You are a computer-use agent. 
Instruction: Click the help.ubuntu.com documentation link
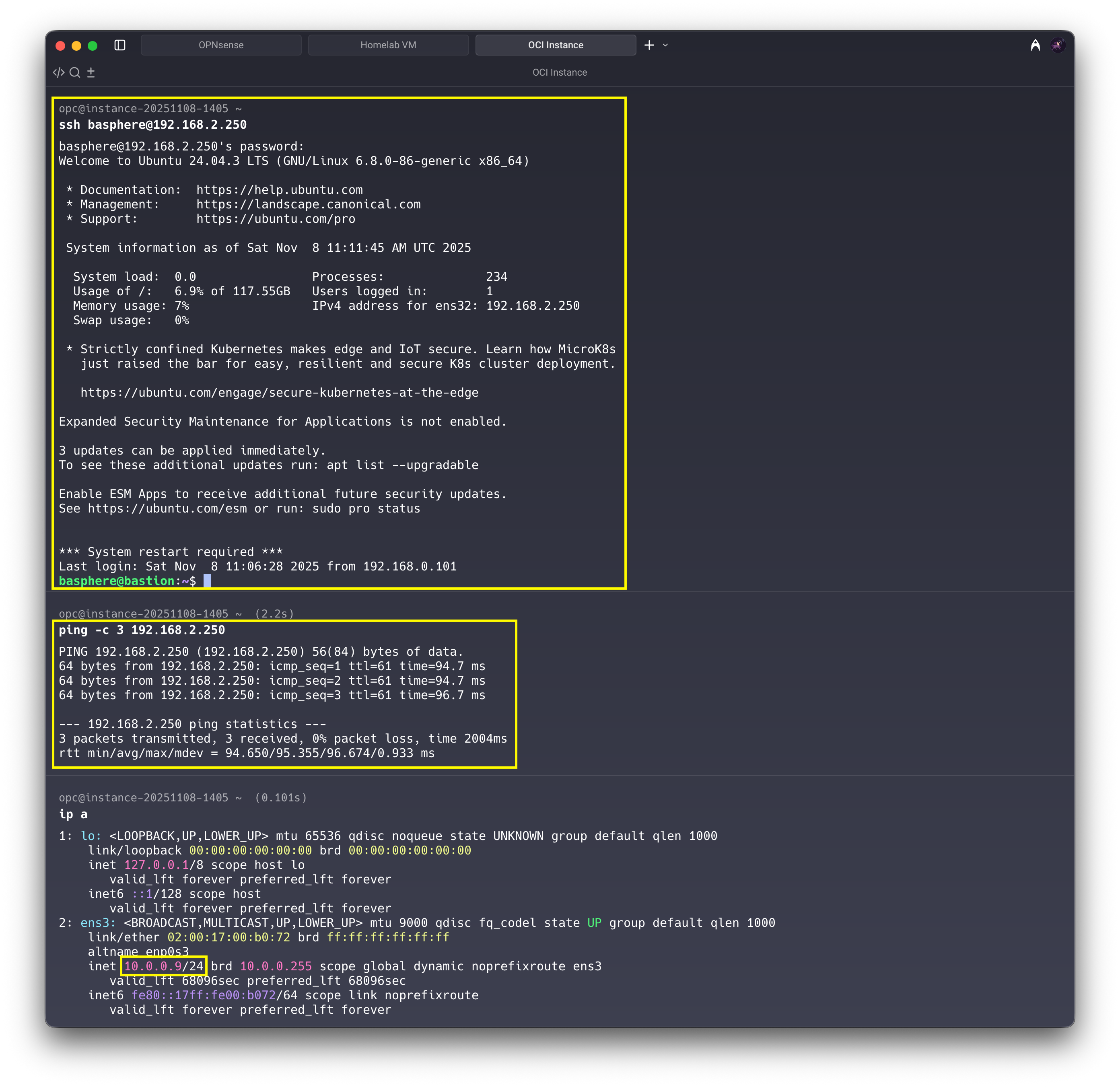coord(280,190)
